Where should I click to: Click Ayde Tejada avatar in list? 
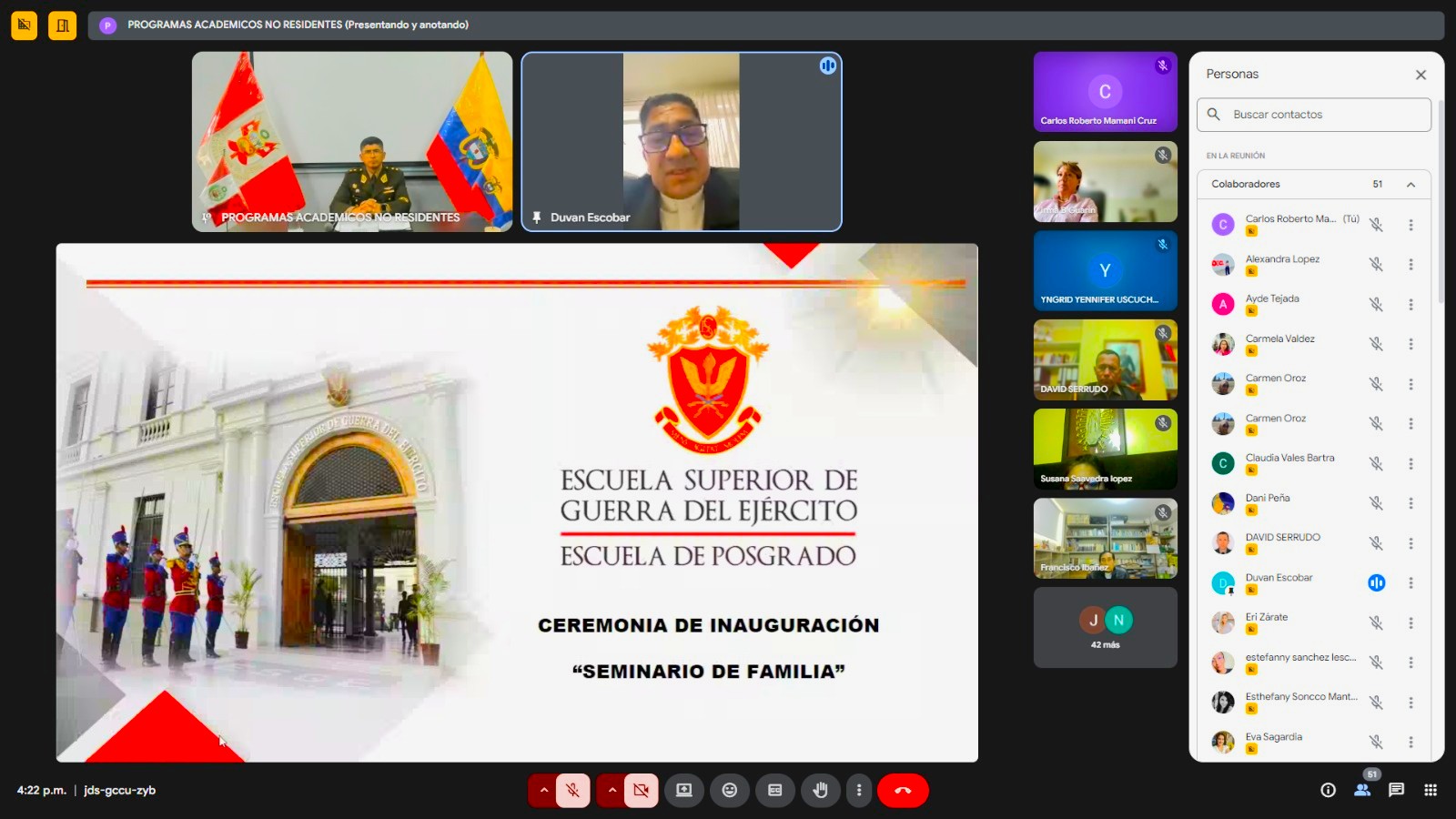click(1223, 304)
